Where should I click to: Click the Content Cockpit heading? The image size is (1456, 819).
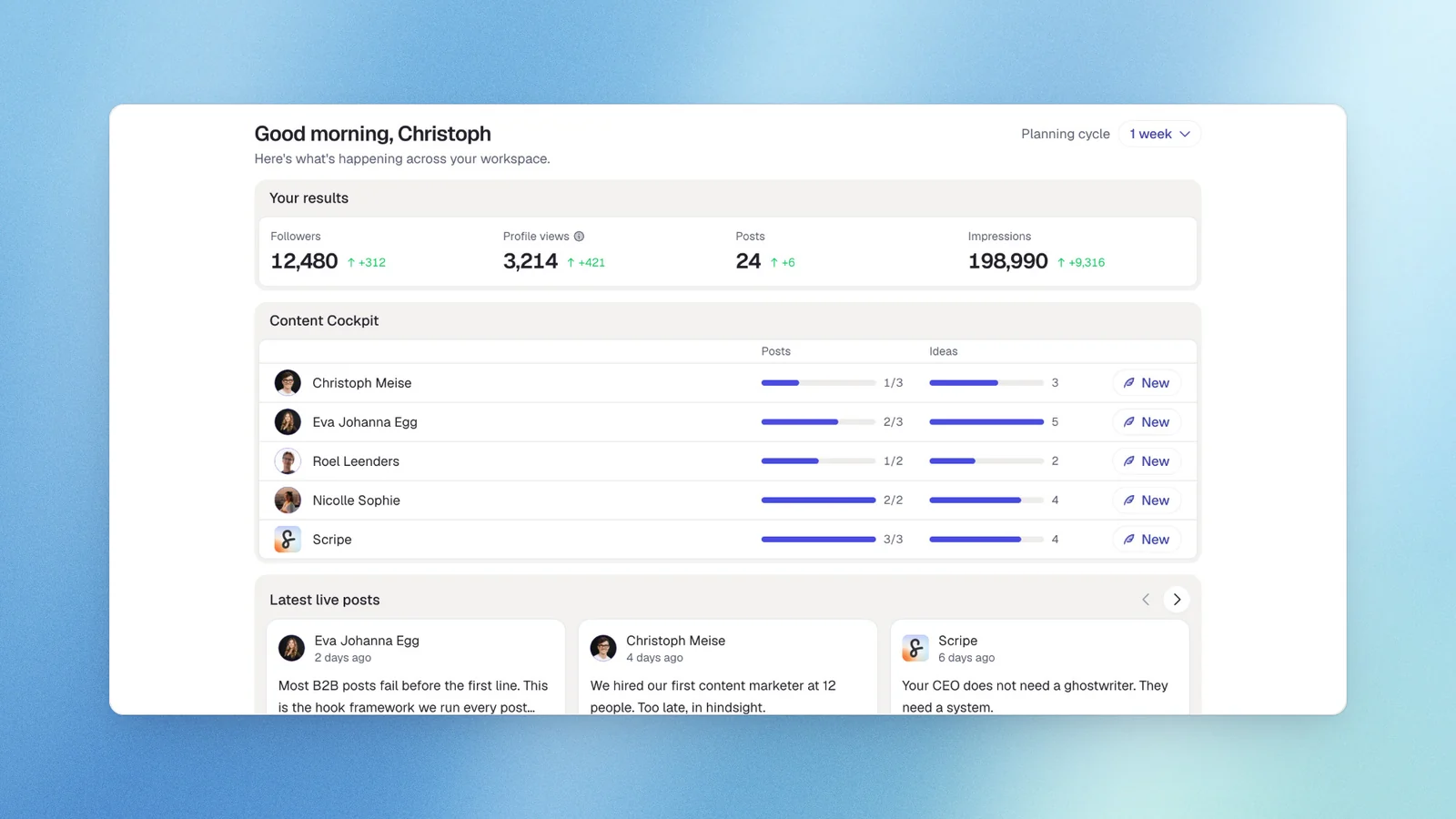pos(324,320)
